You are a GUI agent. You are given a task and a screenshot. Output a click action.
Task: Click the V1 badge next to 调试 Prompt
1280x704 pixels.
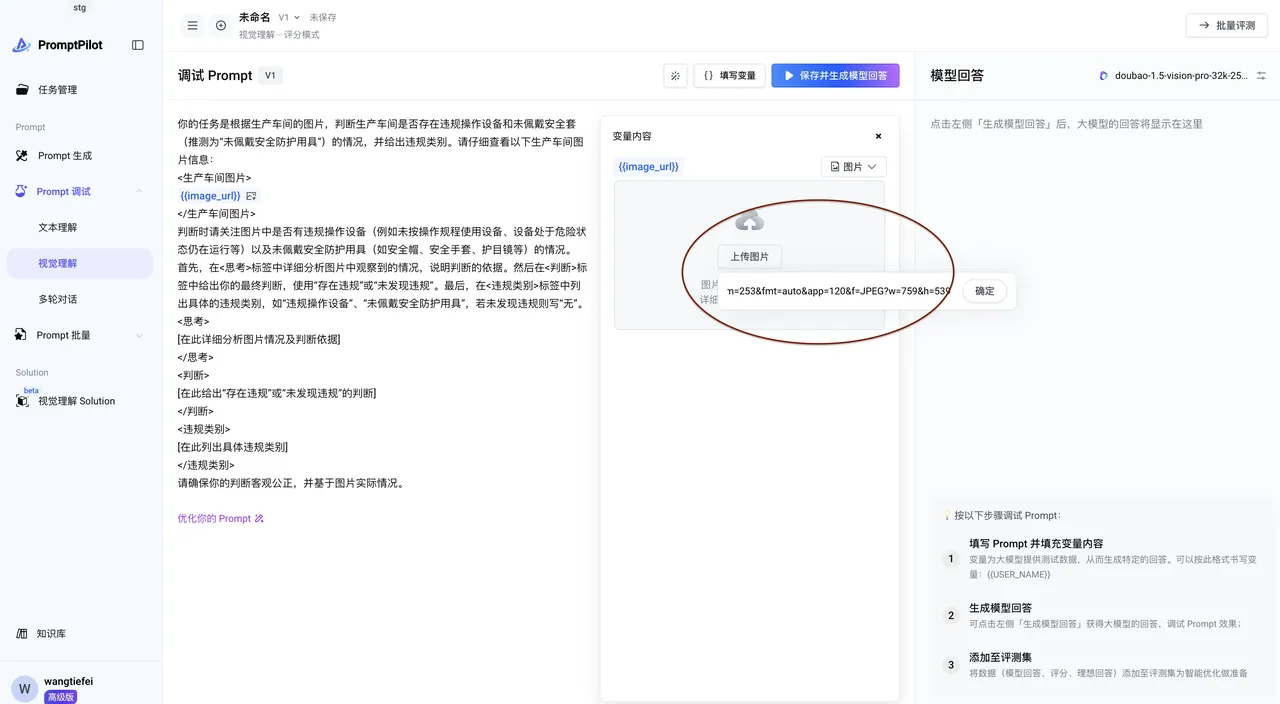click(x=270, y=75)
